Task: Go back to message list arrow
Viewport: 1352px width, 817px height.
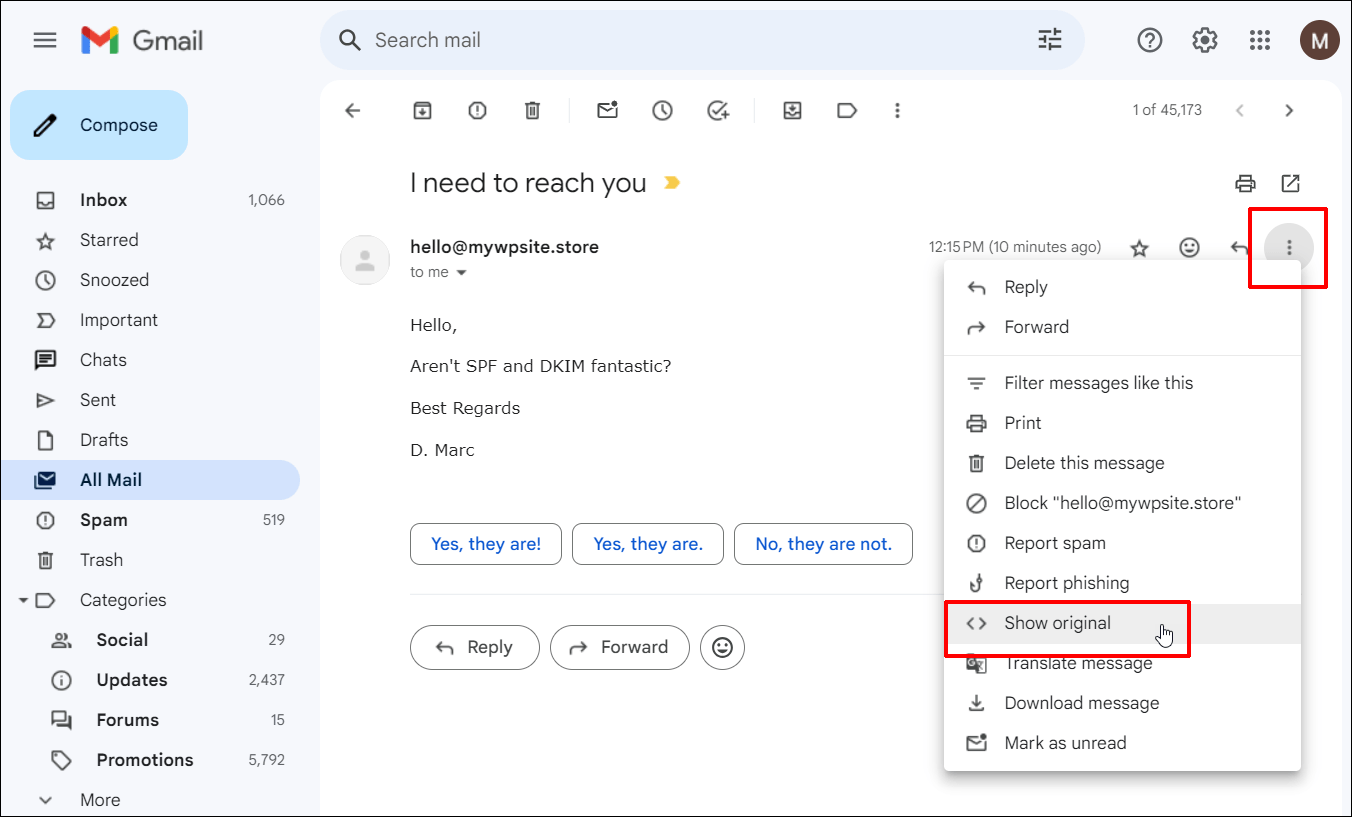Action: click(352, 110)
